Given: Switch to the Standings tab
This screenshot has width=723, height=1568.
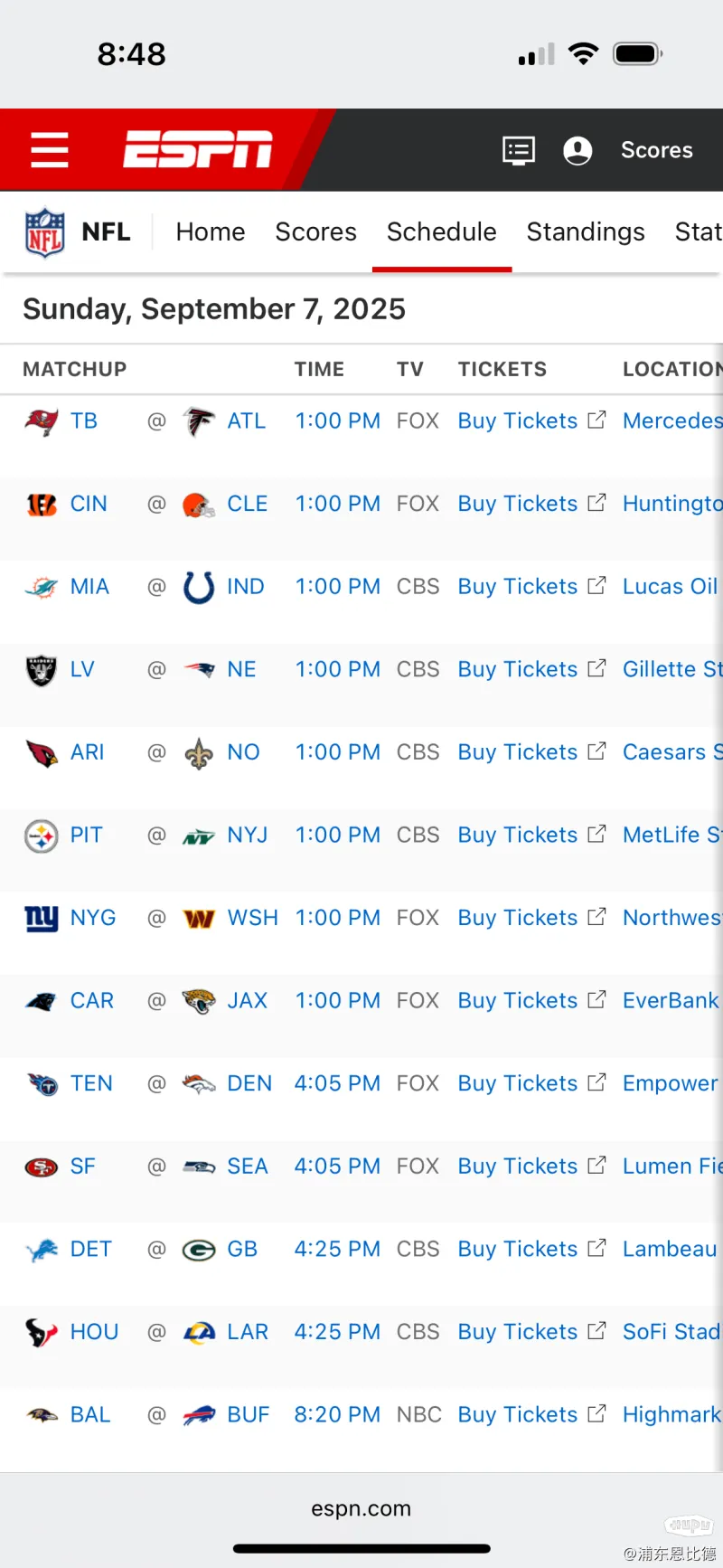Looking at the screenshot, I should [x=586, y=231].
